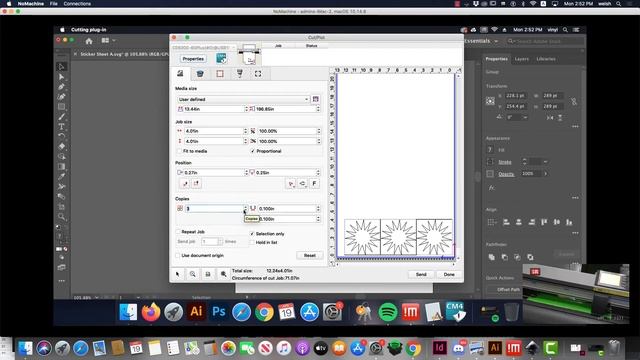Select the Type tool in Illustrator
This screenshot has width=640, height=360.
click(x=61, y=127)
